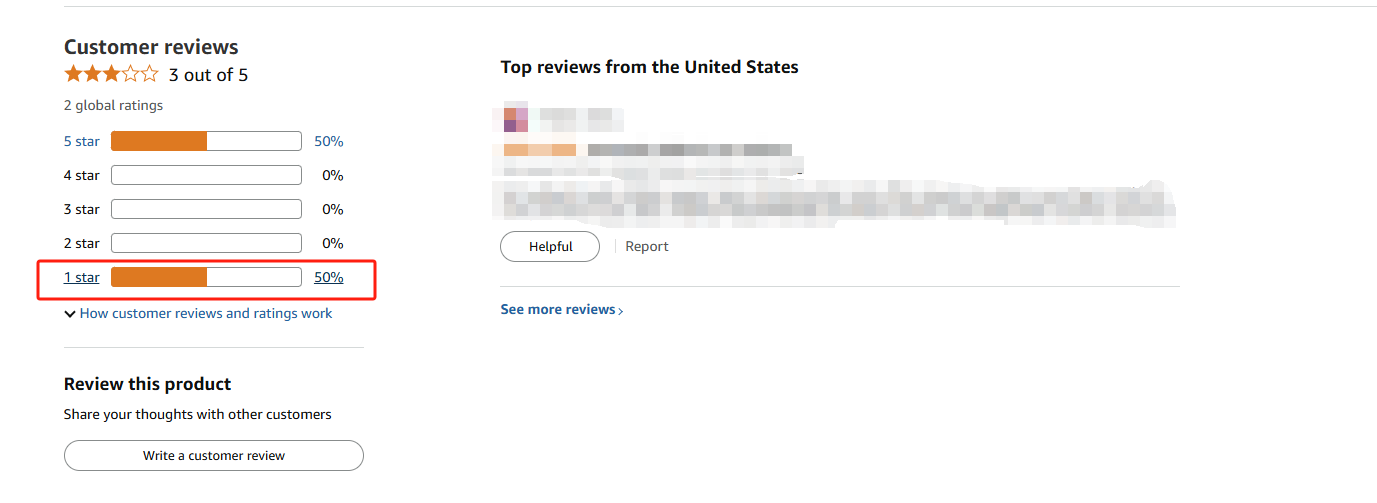The width and height of the screenshot is (1377, 503).
Task: Click the 2 star rating label
Action: pyautogui.click(x=82, y=244)
